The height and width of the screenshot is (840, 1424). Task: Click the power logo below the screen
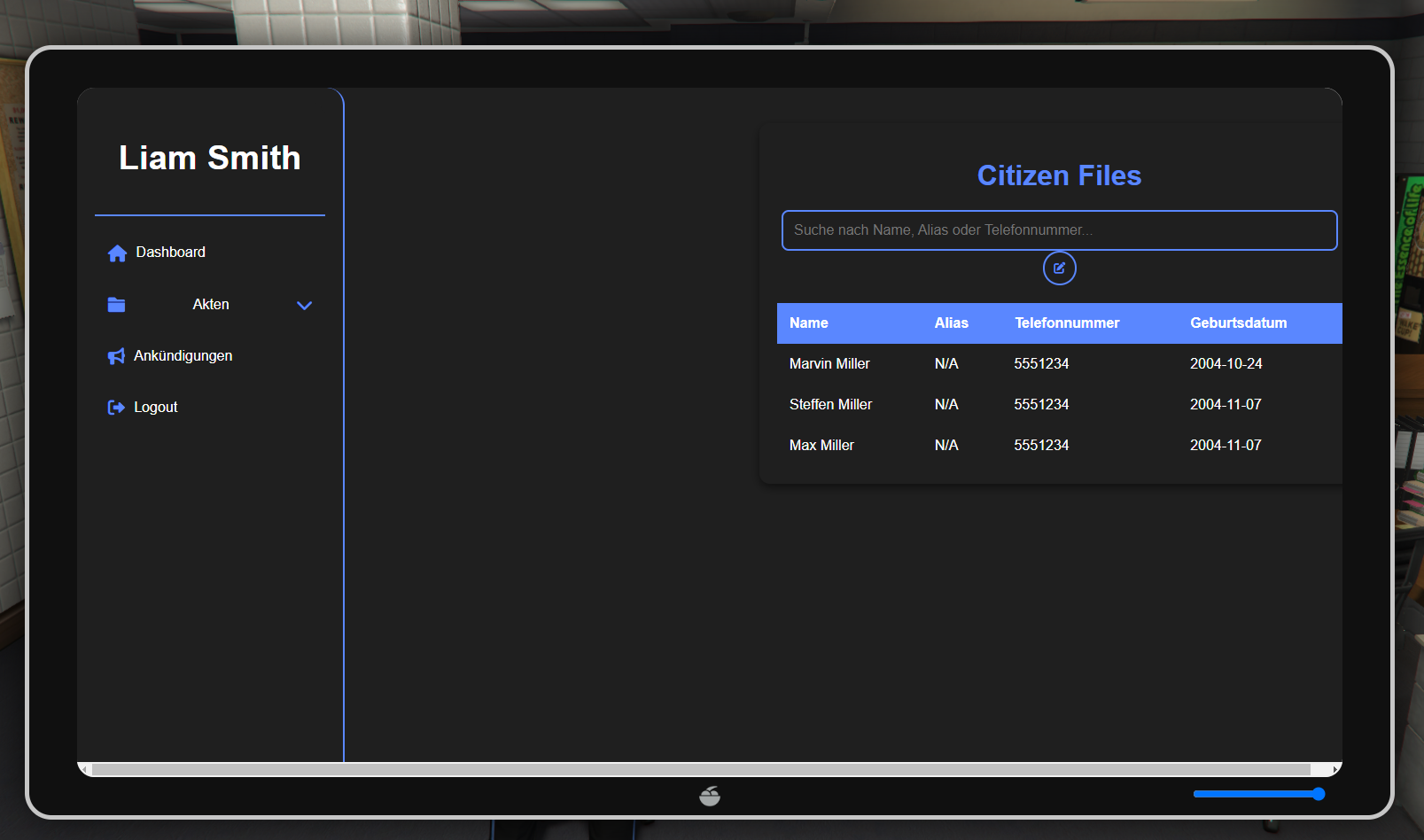(710, 796)
